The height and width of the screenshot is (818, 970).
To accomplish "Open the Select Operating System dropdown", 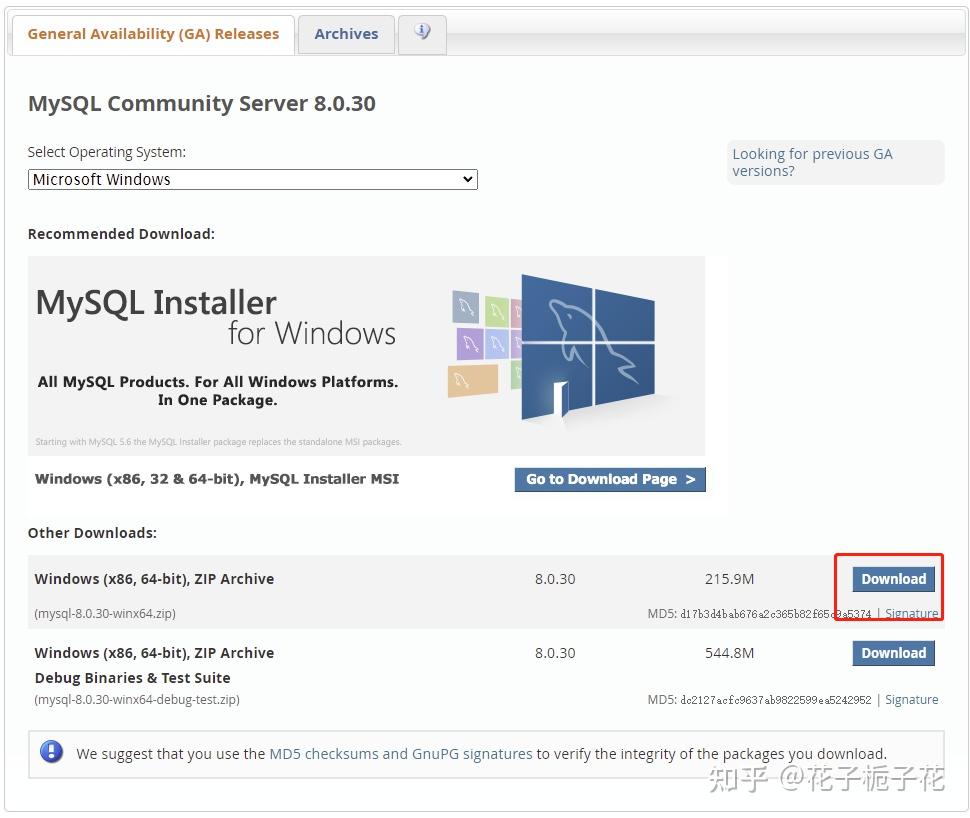I will [x=252, y=179].
